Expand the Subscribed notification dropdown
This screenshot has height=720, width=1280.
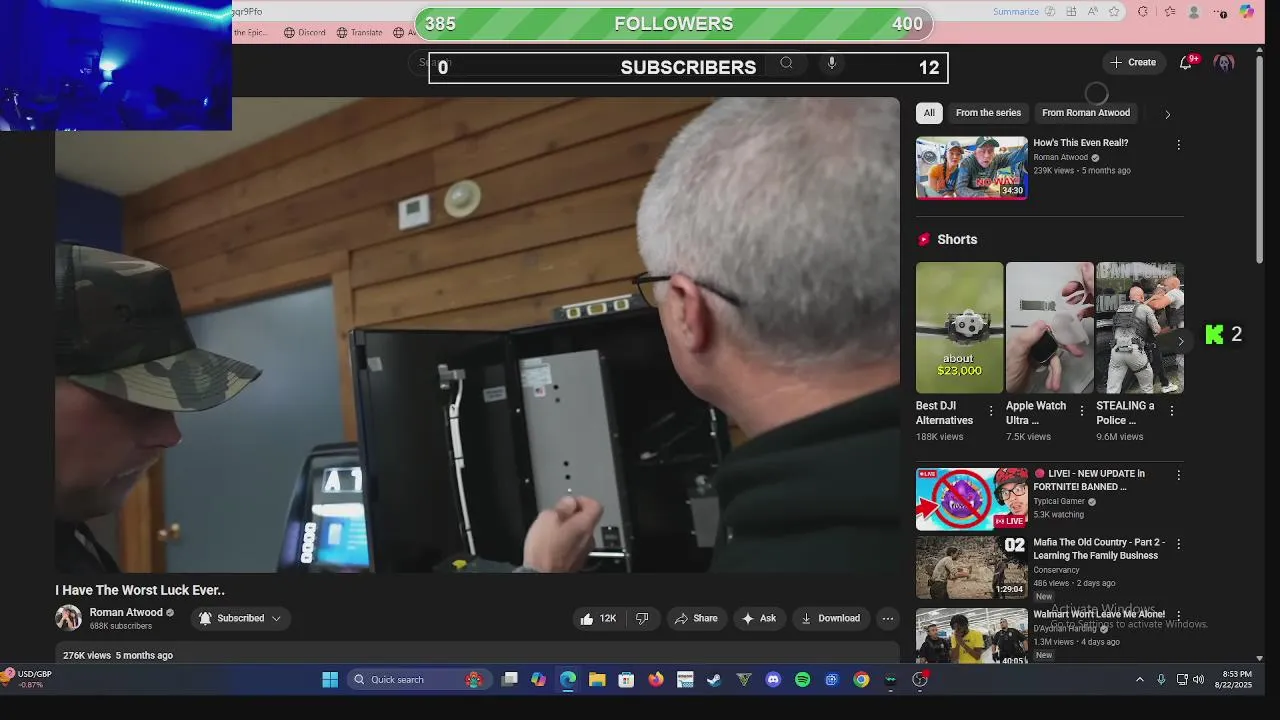[x=240, y=619]
